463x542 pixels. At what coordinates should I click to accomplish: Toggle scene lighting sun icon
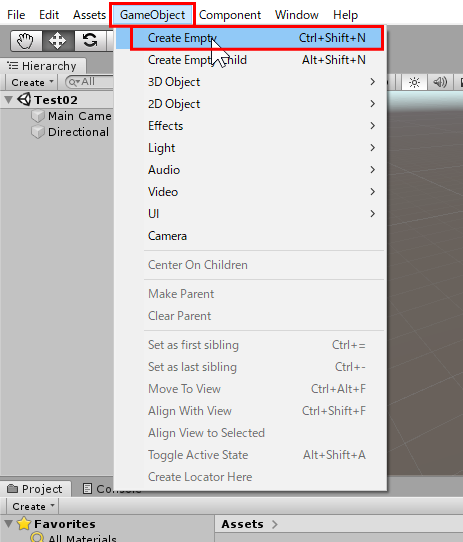[414, 83]
